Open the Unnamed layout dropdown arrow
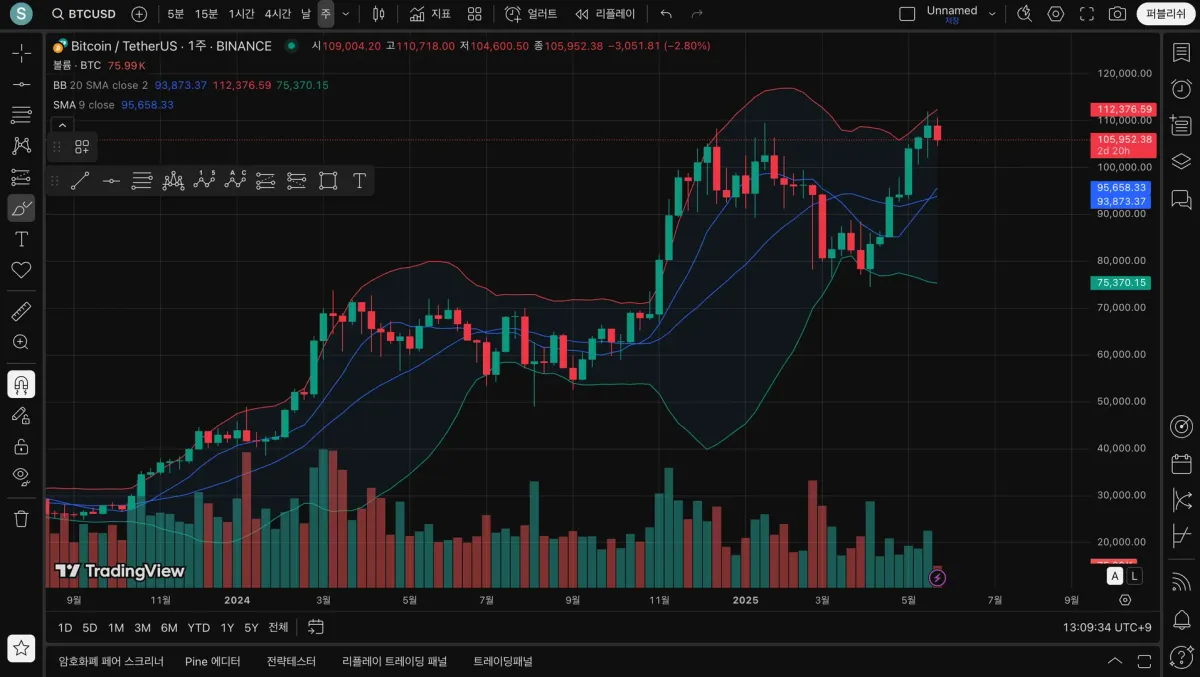This screenshot has width=1200, height=677. [992, 14]
